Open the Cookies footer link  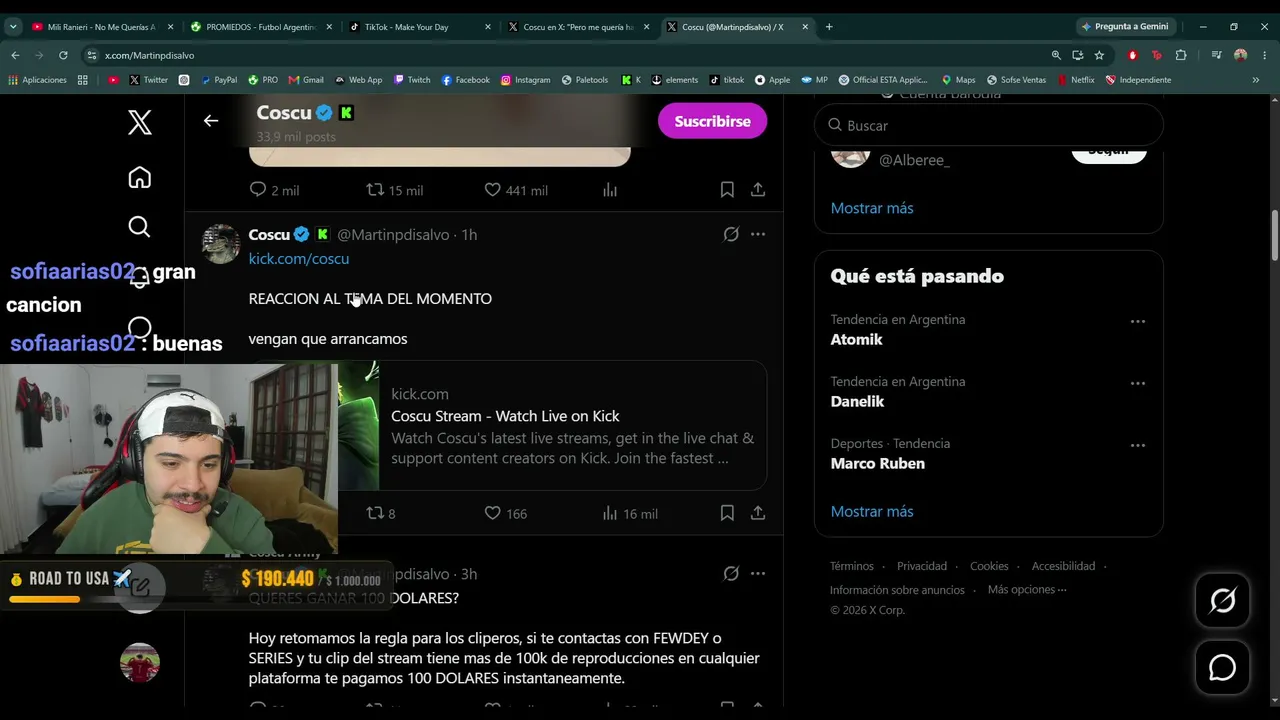tap(989, 566)
